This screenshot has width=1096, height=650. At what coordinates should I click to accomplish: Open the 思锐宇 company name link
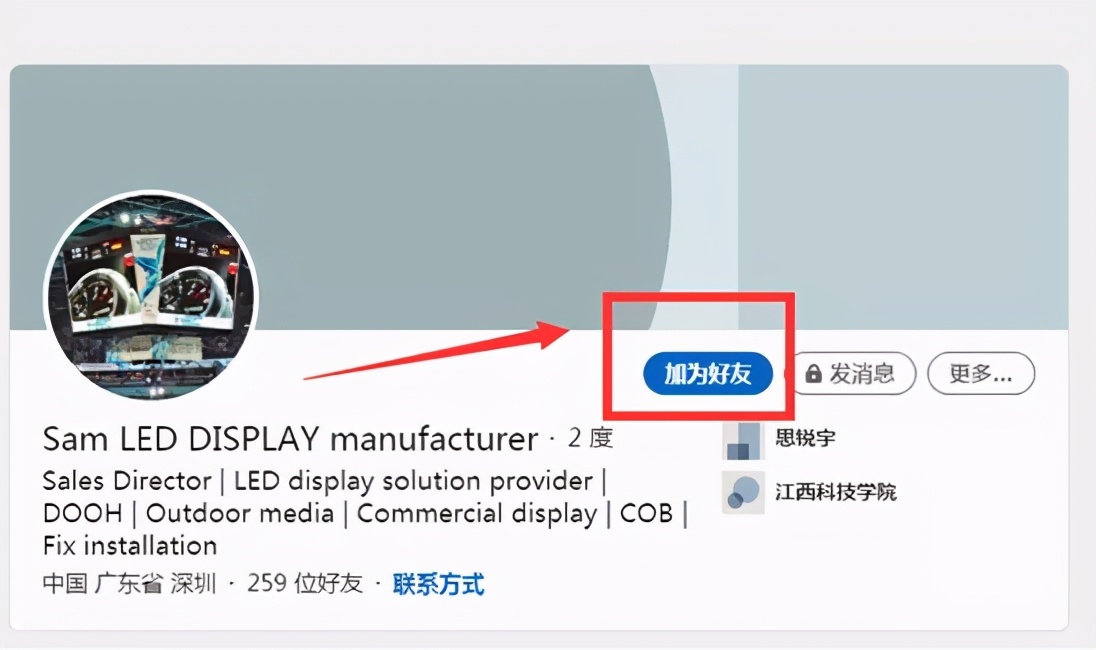click(805, 438)
